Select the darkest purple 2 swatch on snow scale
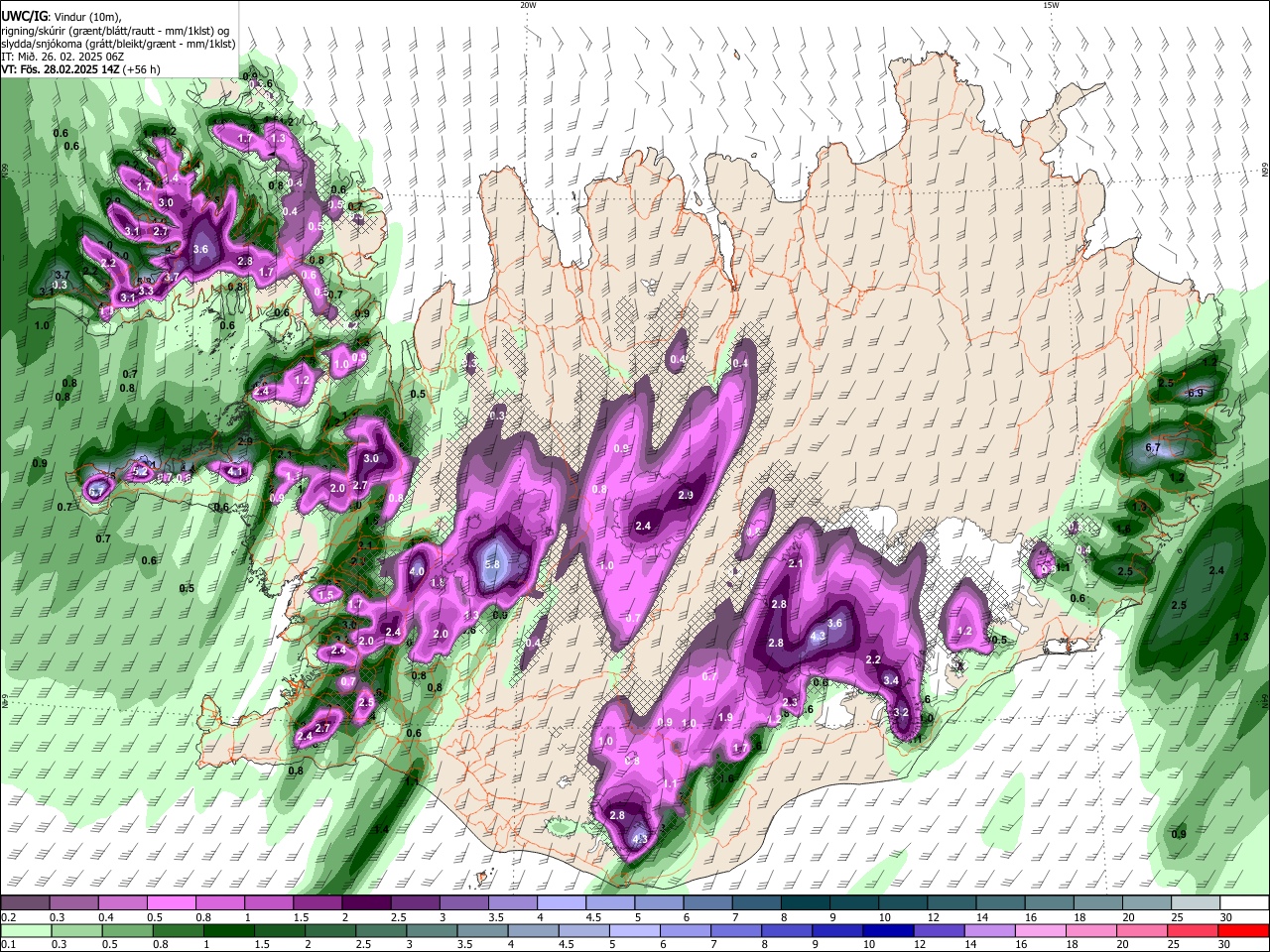Viewport: 1270px width, 952px height. point(365,903)
